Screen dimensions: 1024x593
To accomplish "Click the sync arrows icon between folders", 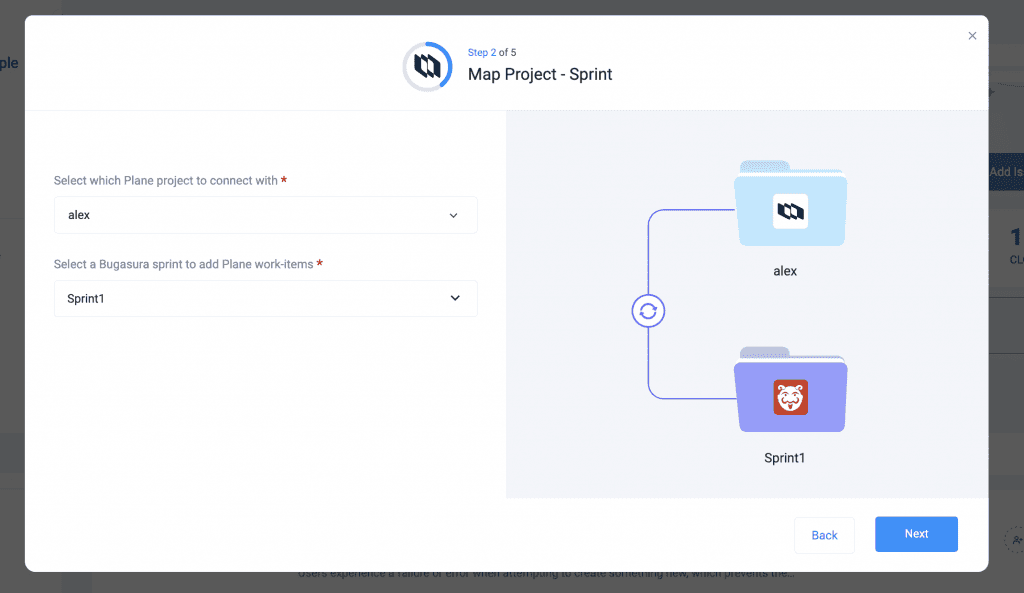I will click(x=648, y=312).
